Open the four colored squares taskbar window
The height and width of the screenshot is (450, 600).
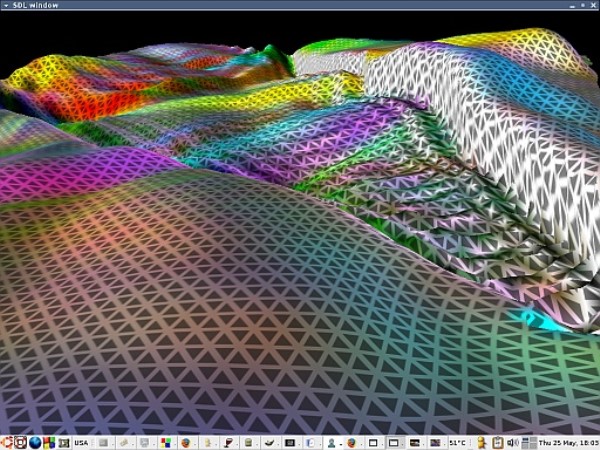point(165,442)
